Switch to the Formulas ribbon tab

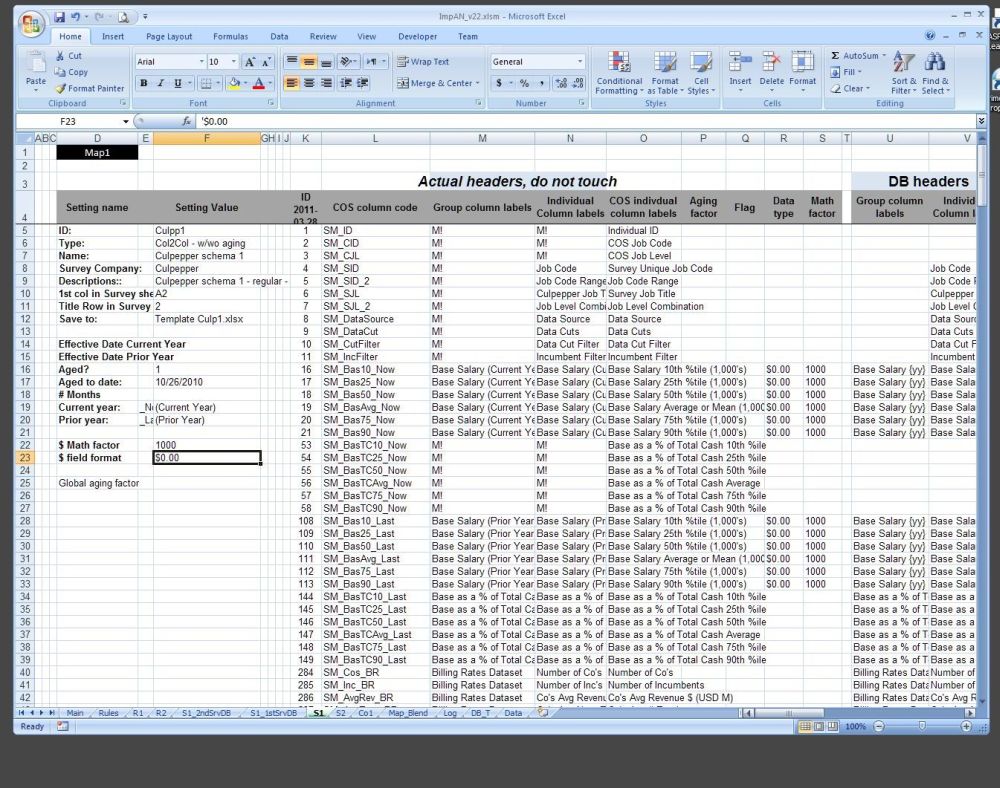click(x=230, y=37)
